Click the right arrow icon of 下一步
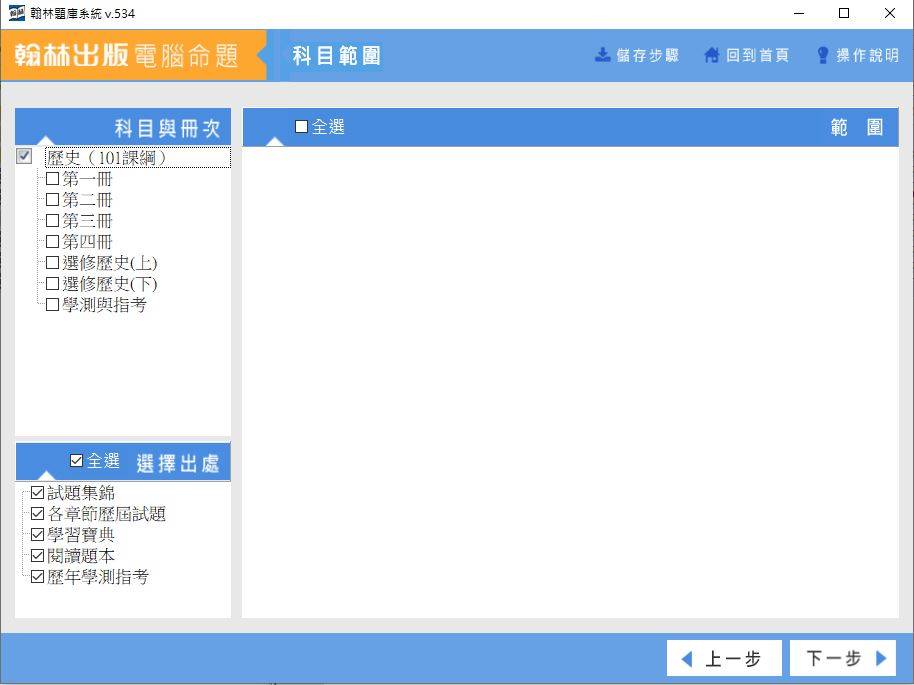Screen dimensions: 914x685 [881, 658]
